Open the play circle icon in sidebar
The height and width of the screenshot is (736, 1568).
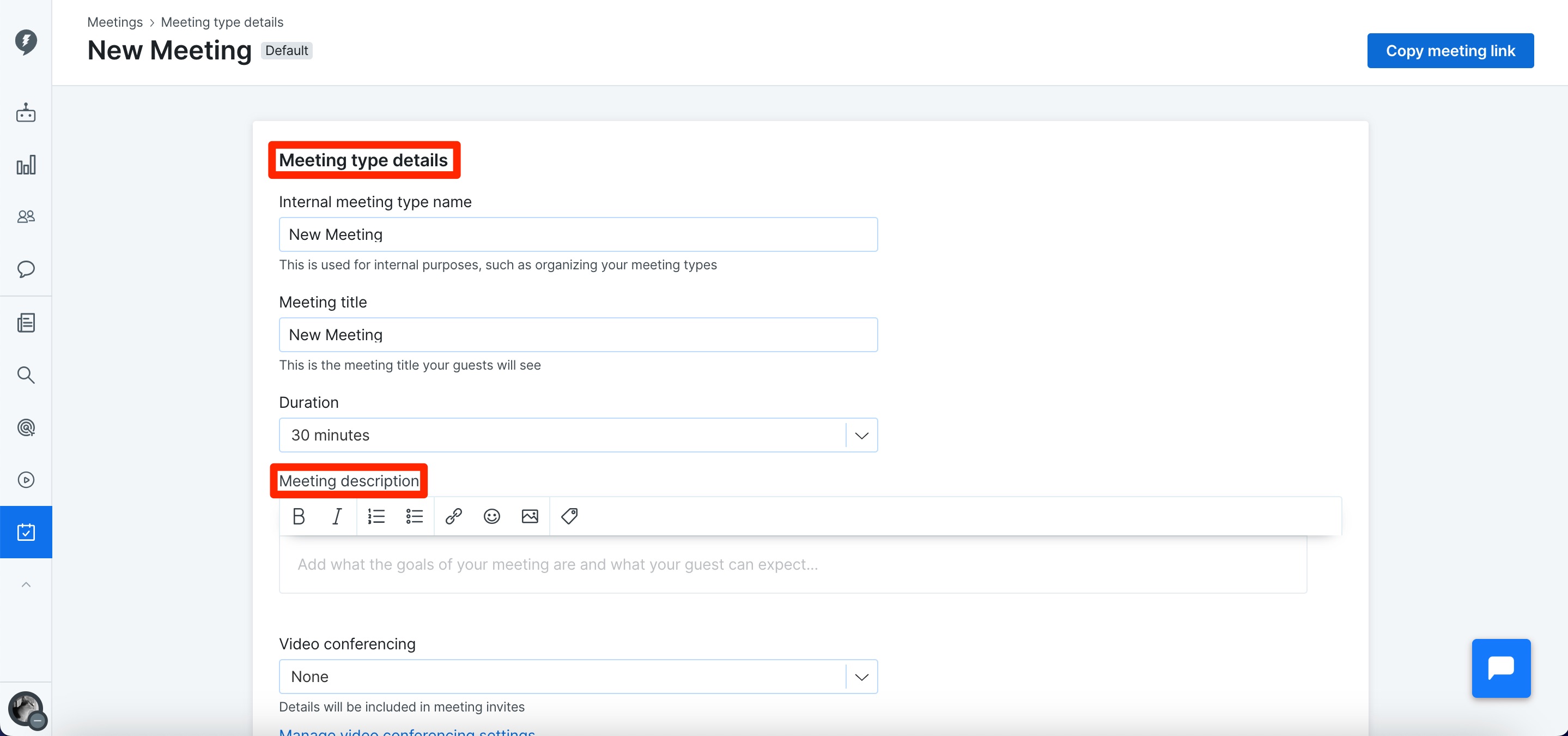(x=26, y=480)
